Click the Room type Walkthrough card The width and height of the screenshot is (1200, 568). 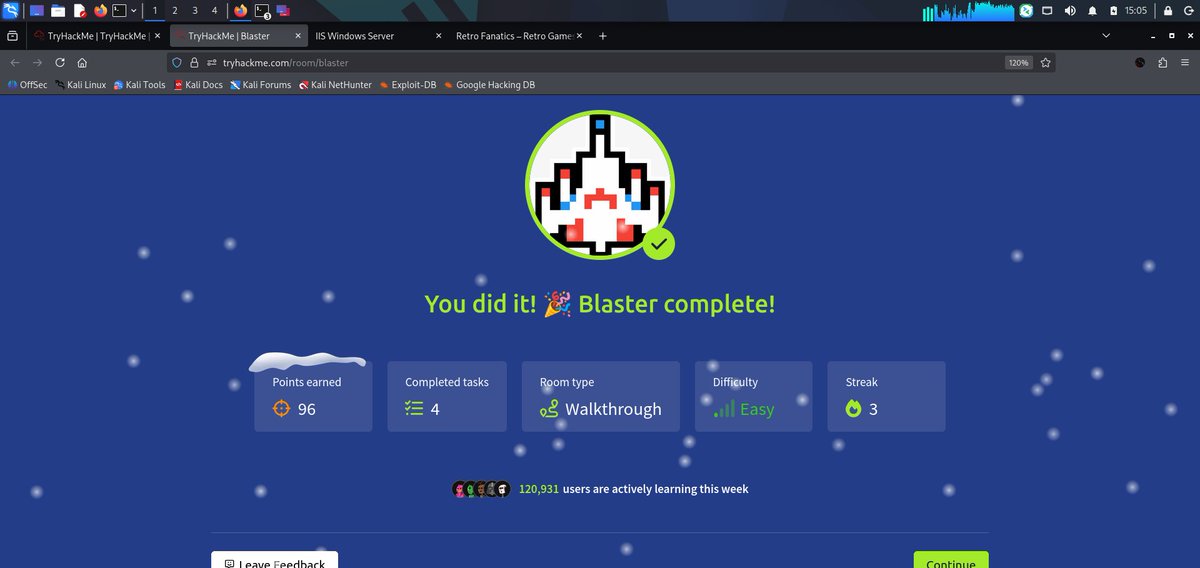601,397
